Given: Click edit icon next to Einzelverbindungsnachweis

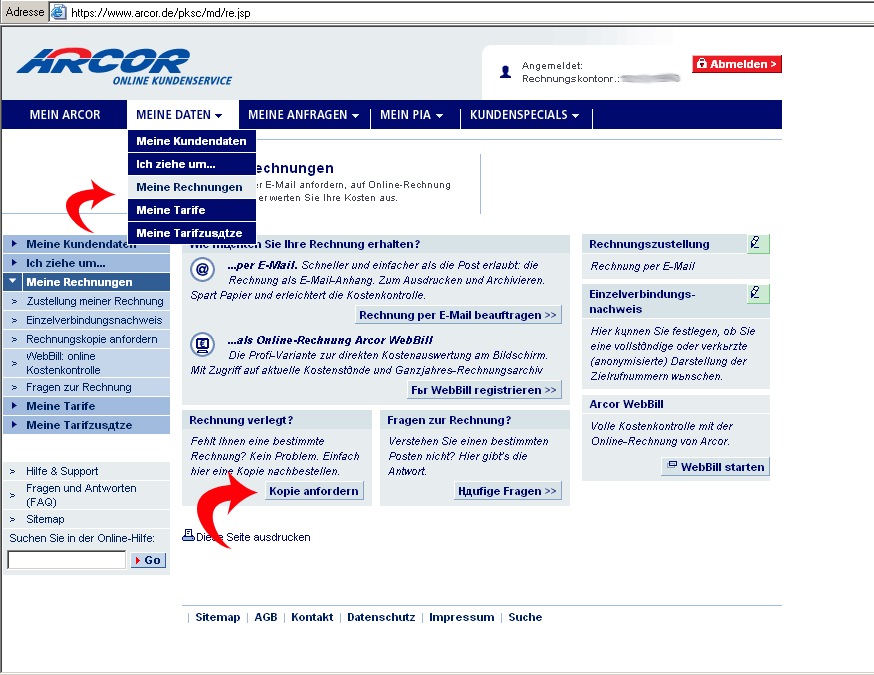Looking at the screenshot, I should point(758,294).
